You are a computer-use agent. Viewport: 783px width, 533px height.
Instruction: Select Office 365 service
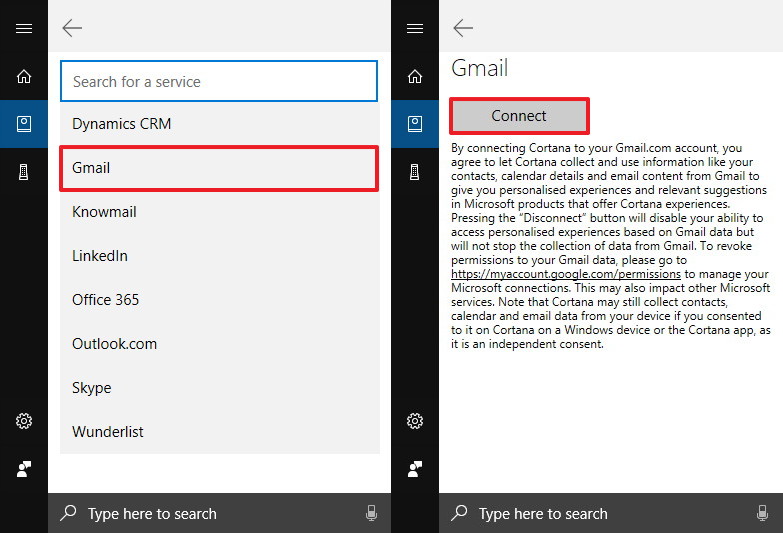tap(220, 300)
